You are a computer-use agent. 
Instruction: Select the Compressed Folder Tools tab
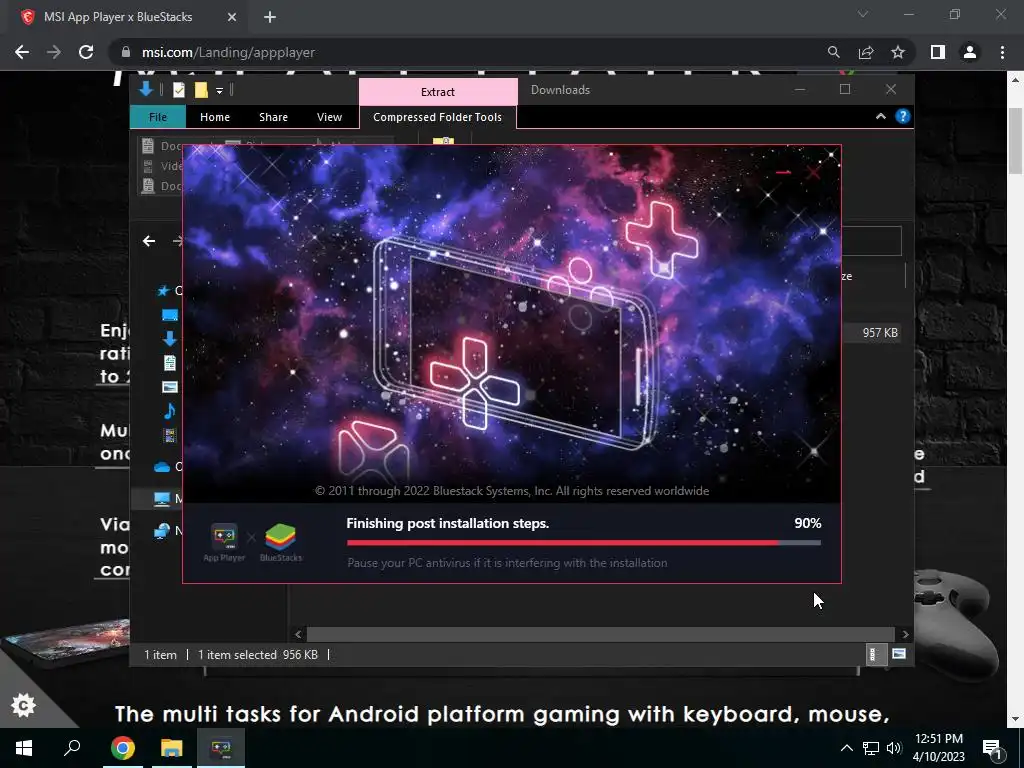(x=438, y=117)
